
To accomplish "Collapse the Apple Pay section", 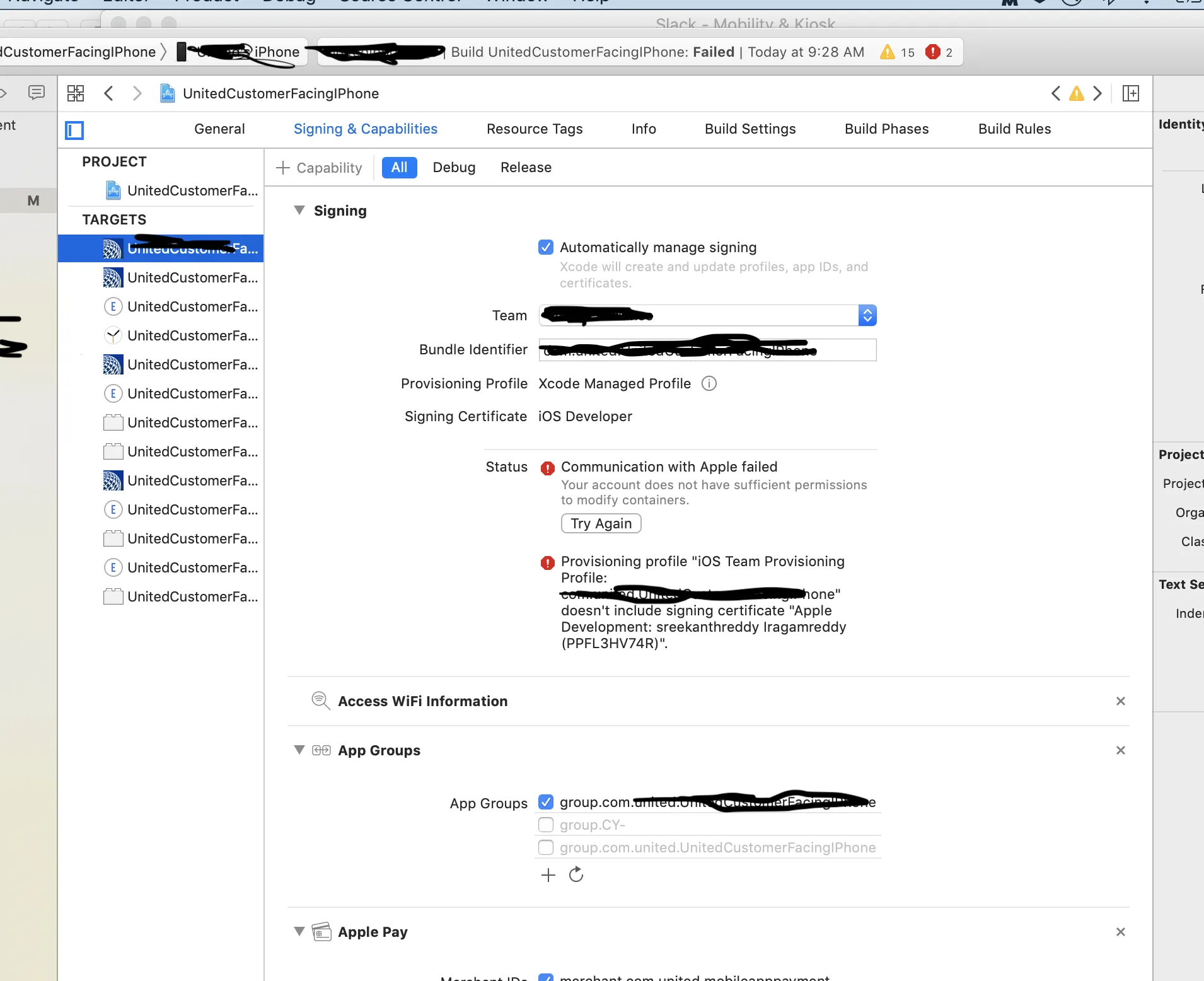I will (299, 931).
